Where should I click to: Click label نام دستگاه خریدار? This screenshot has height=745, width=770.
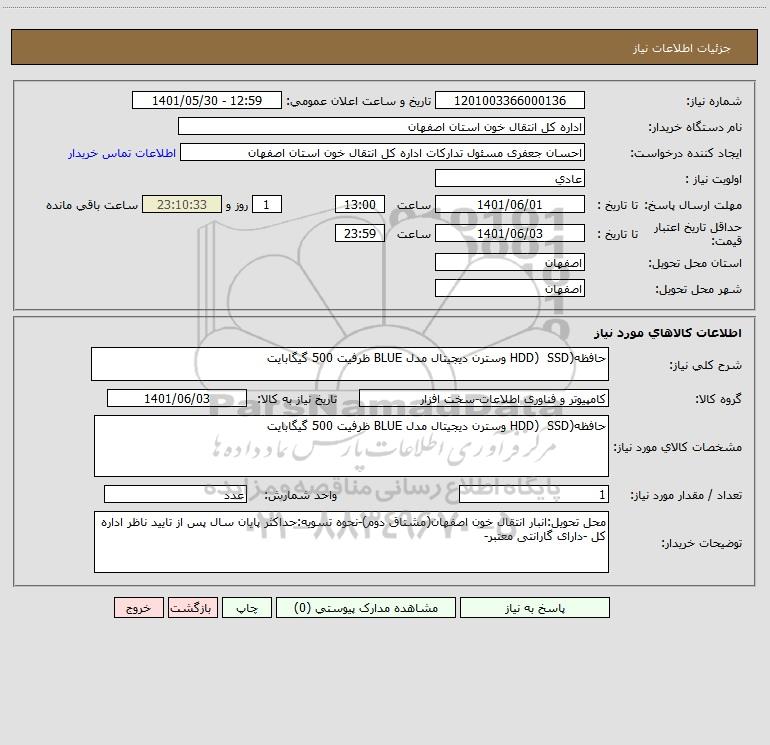click(x=695, y=128)
